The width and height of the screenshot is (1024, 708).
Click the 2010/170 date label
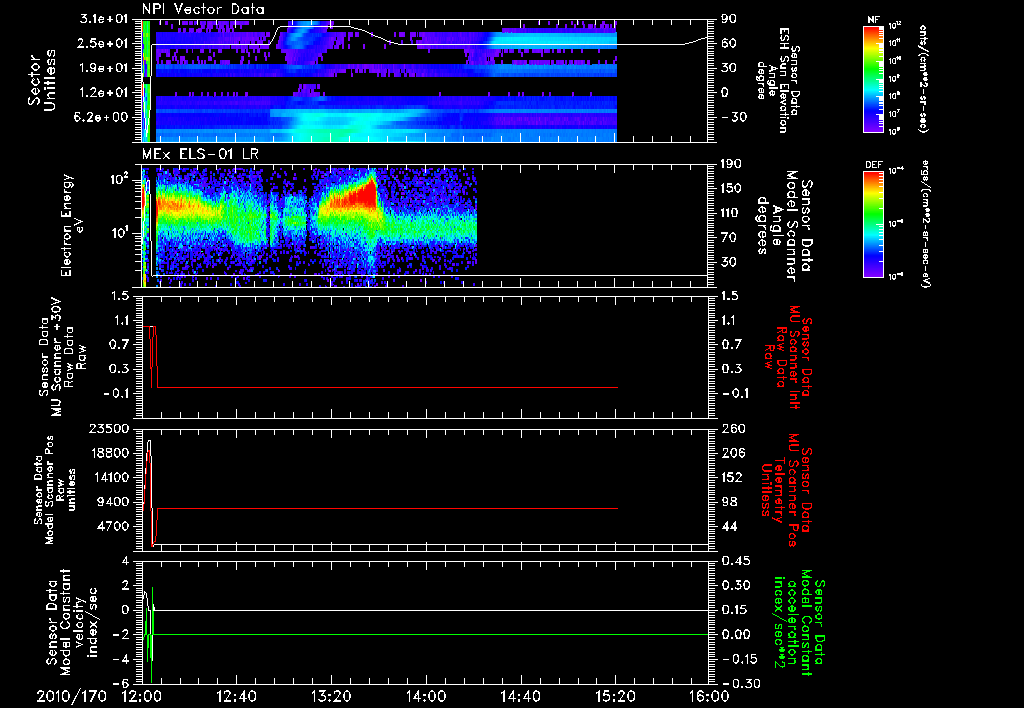tap(71, 696)
